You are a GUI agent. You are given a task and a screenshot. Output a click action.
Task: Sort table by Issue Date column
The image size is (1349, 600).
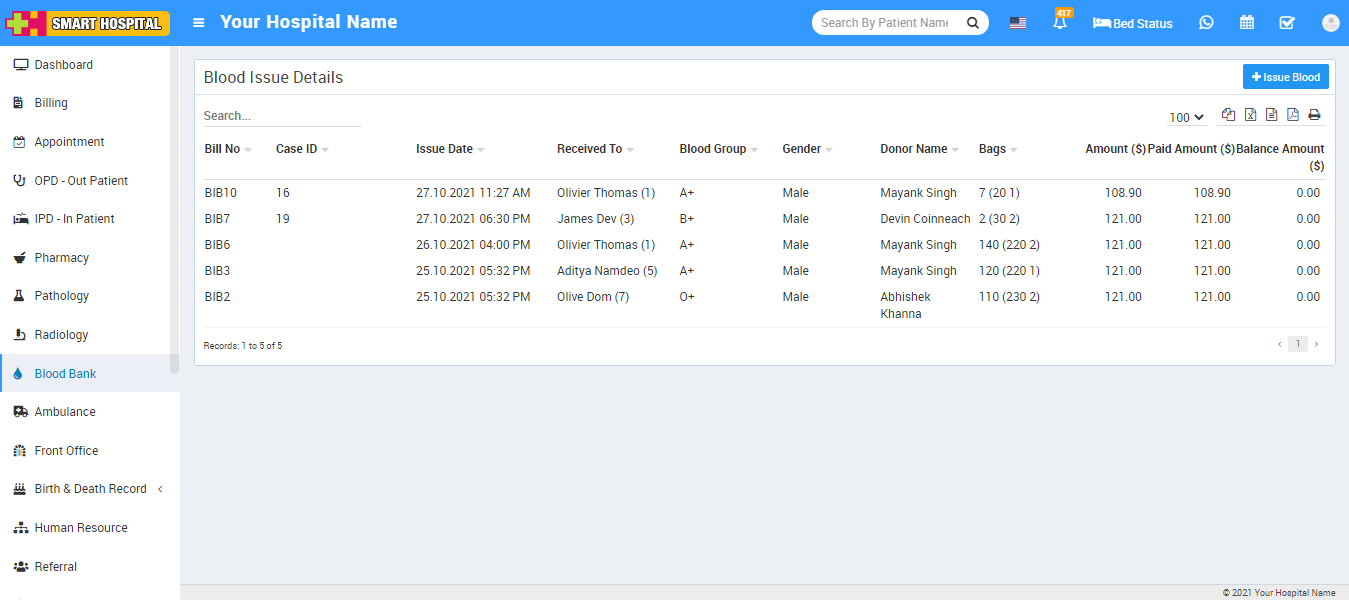point(444,149)
